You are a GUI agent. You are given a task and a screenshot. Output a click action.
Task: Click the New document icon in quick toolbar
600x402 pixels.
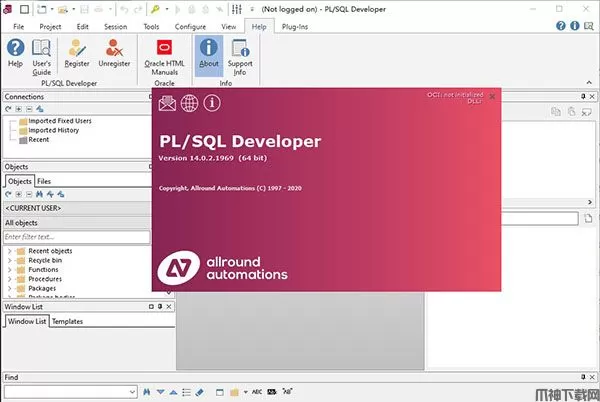[42, 9]
